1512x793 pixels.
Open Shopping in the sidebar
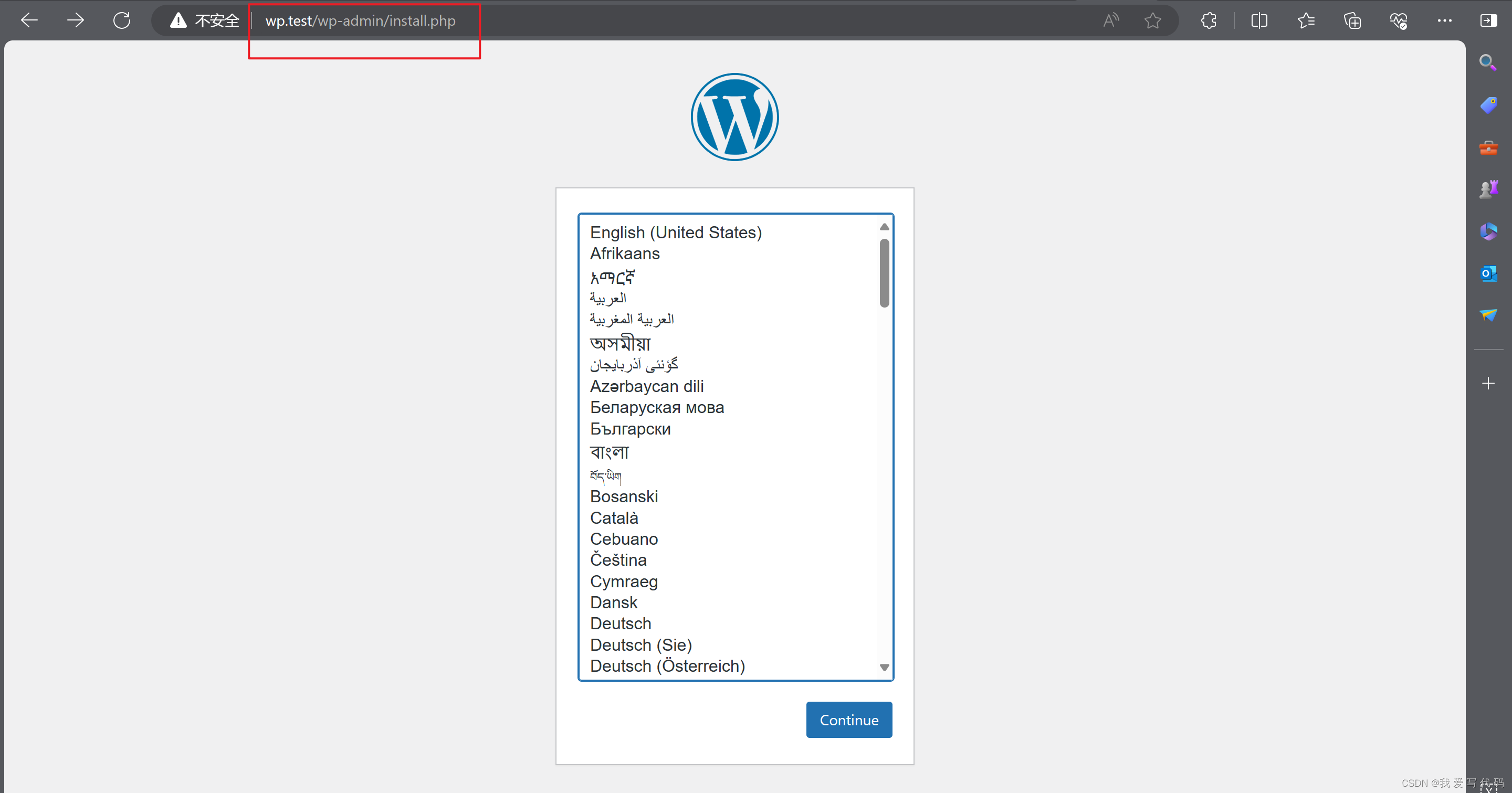1489,105
